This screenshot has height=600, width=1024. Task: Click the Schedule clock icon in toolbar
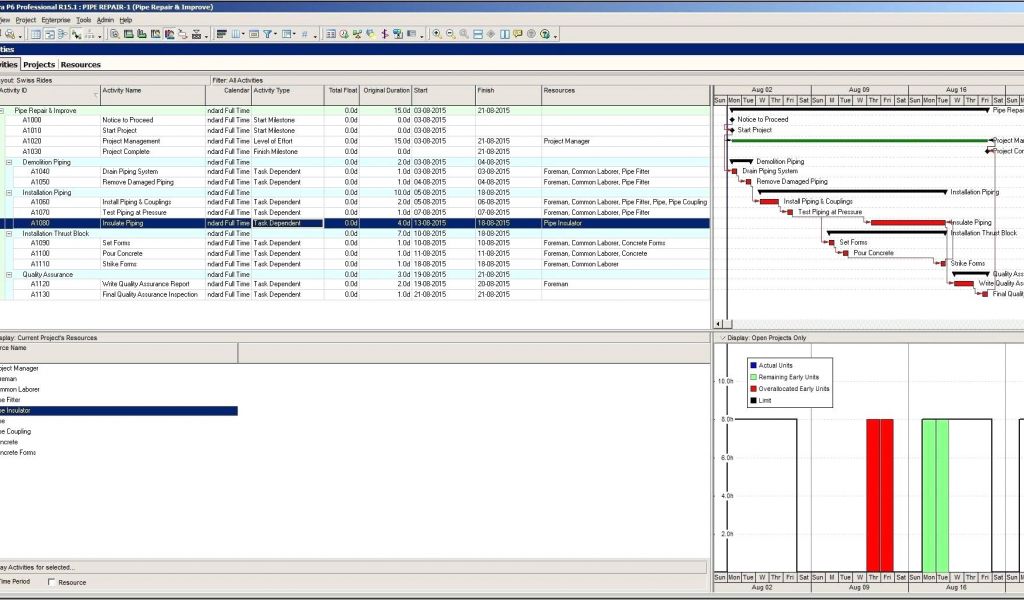click(345, 34)
